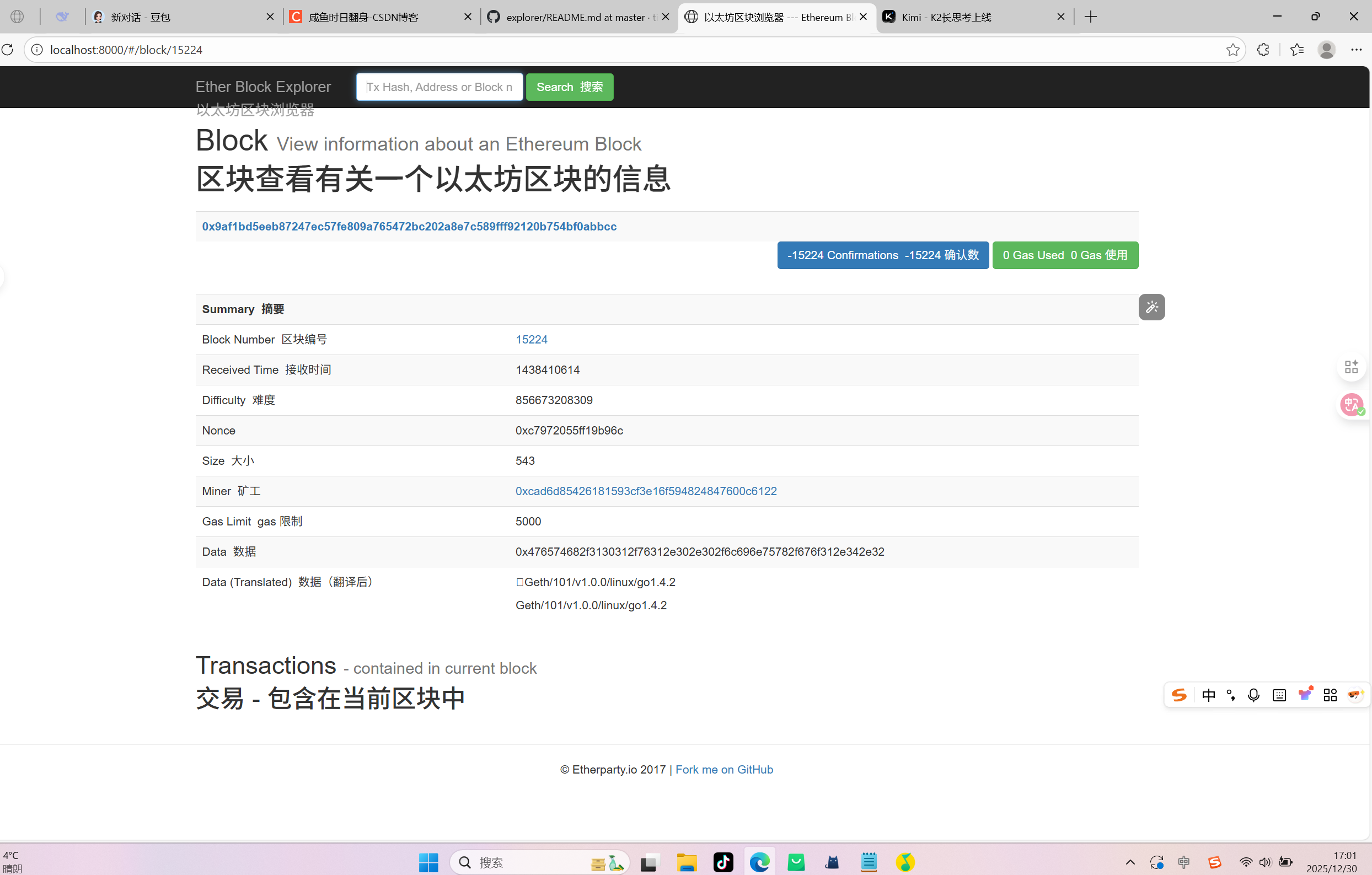Toggle the Sogou Chinese/English input mode

click(x=1208, y=695)
